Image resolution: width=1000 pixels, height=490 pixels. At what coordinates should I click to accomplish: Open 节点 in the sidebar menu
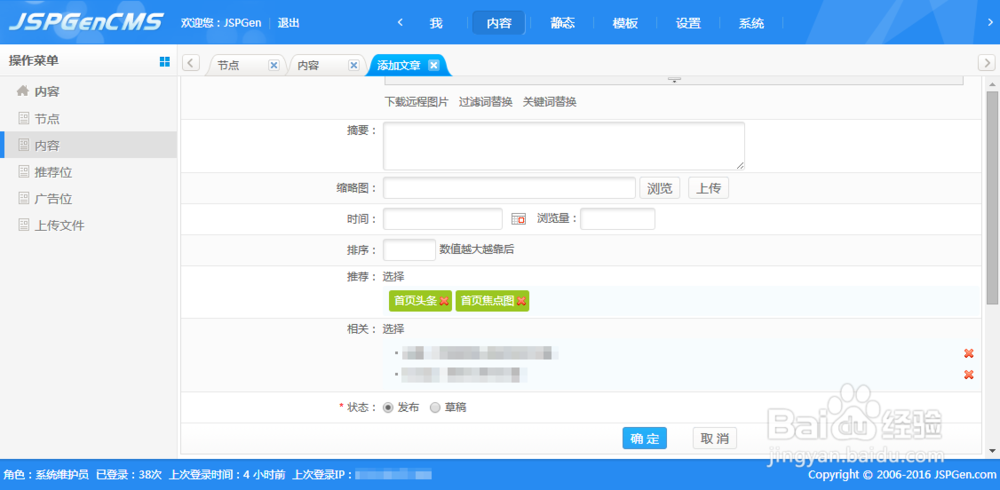tap(47, 119)
